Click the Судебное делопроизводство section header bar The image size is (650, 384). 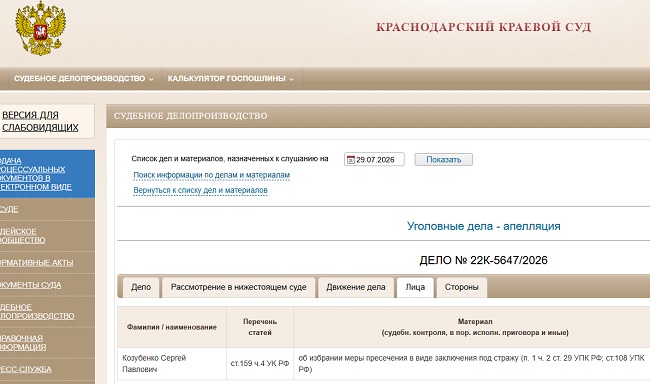click(378, 116)
